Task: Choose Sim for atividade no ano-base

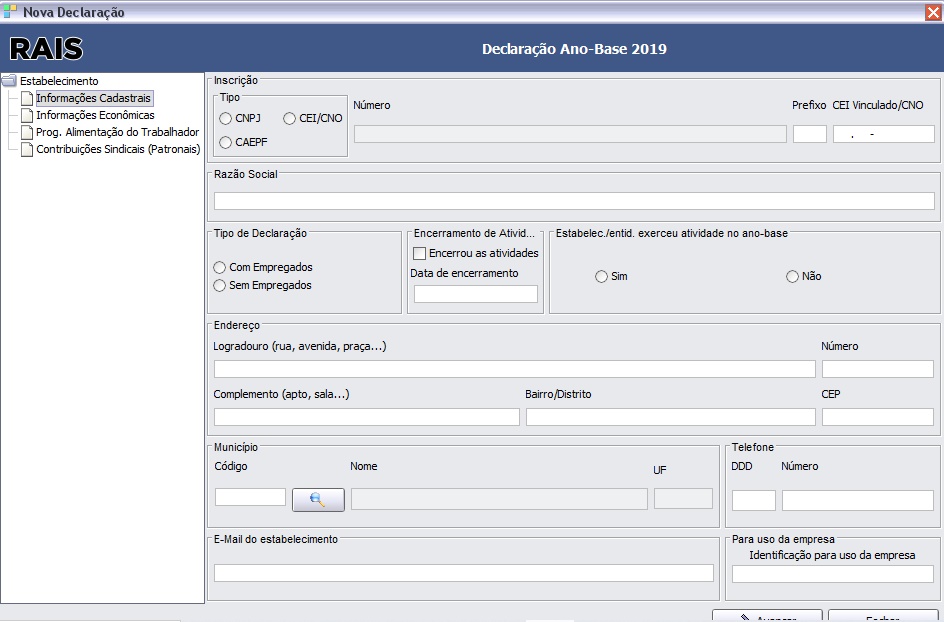Action: tap(601, 277)
